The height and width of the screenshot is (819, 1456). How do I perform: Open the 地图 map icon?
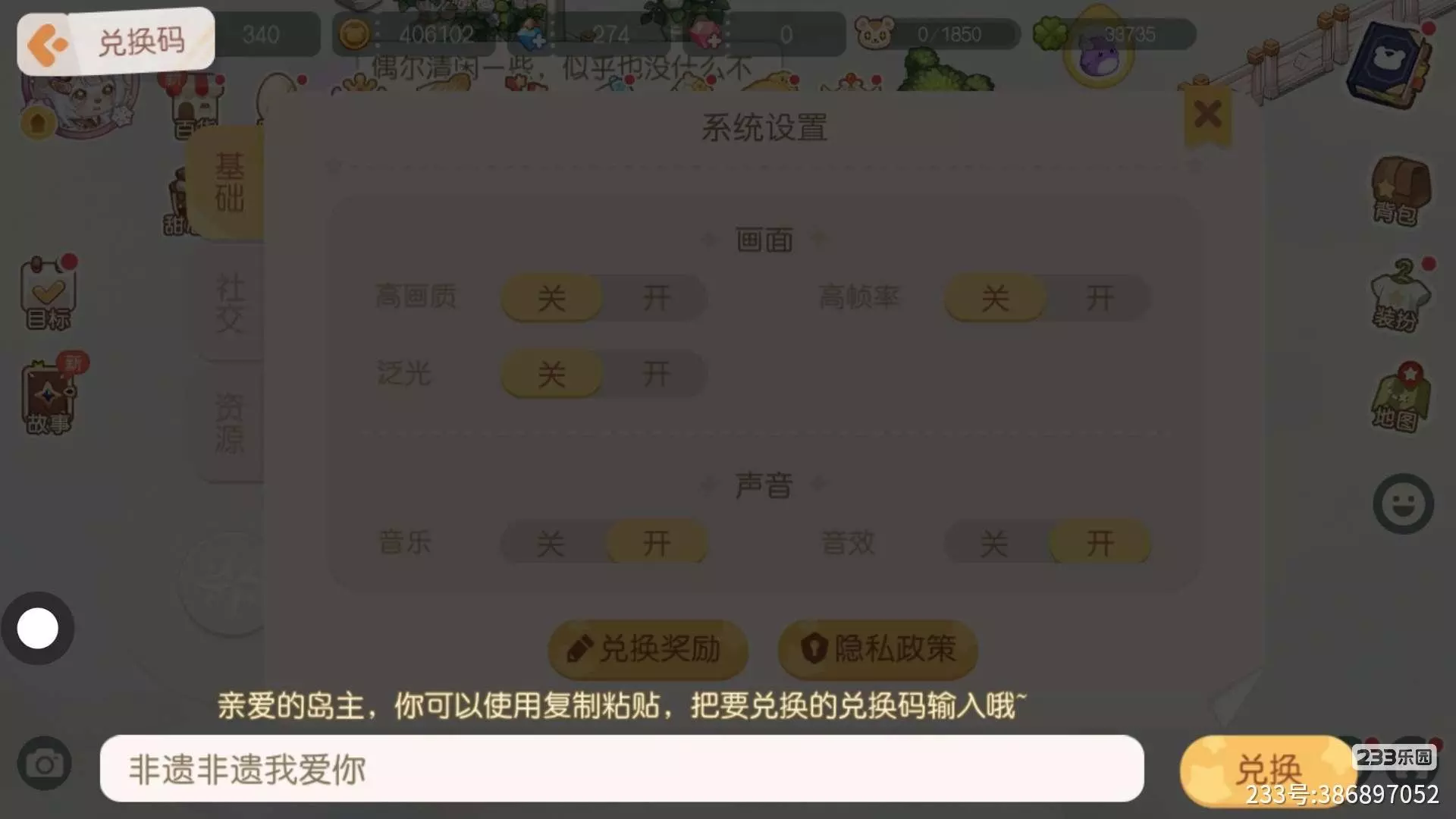point(1401,397)
